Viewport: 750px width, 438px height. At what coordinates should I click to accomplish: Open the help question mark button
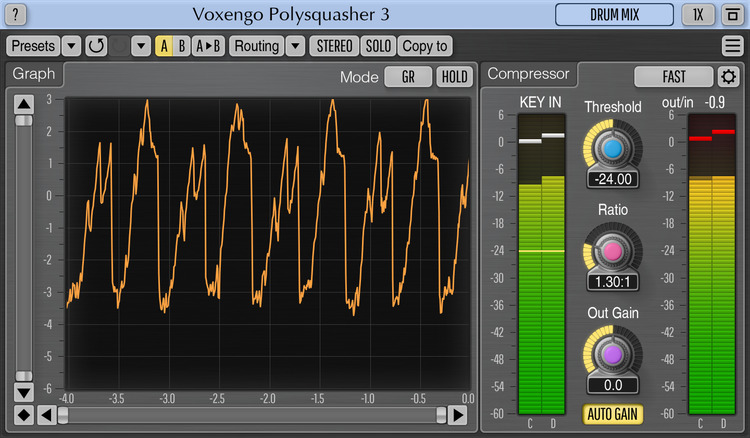[x=15, y=15]
